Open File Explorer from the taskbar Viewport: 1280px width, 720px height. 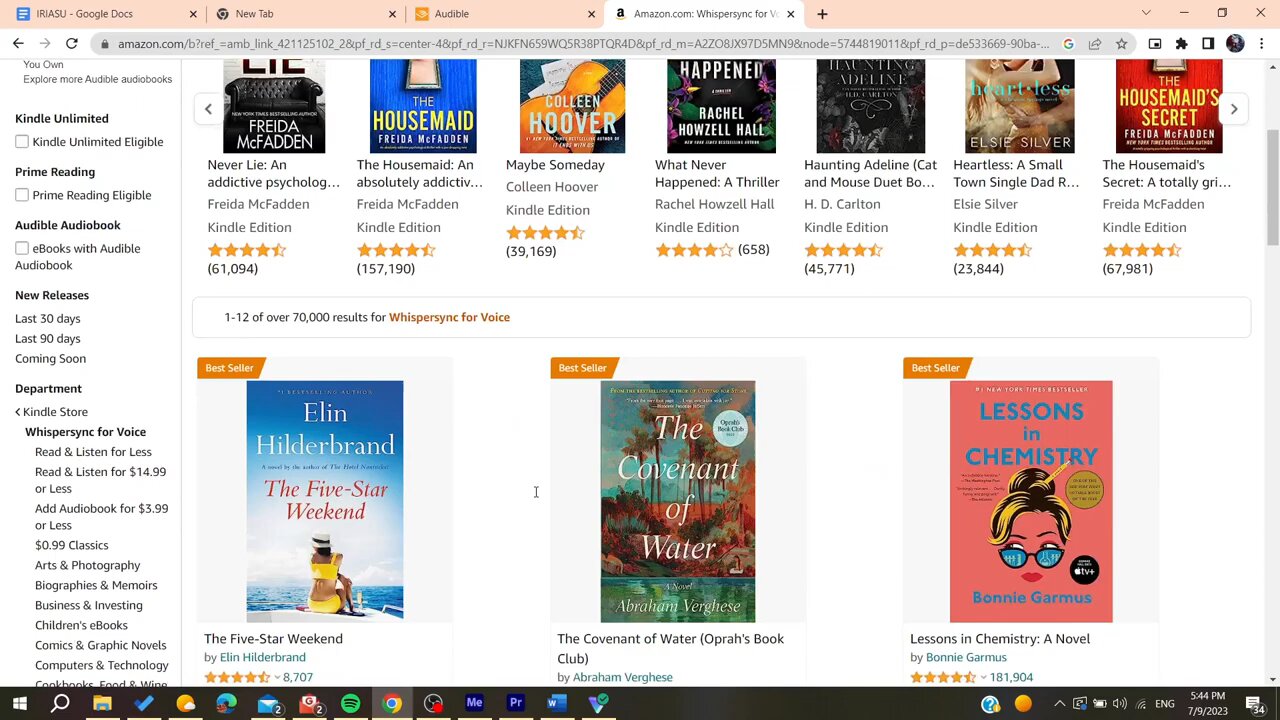102,703
